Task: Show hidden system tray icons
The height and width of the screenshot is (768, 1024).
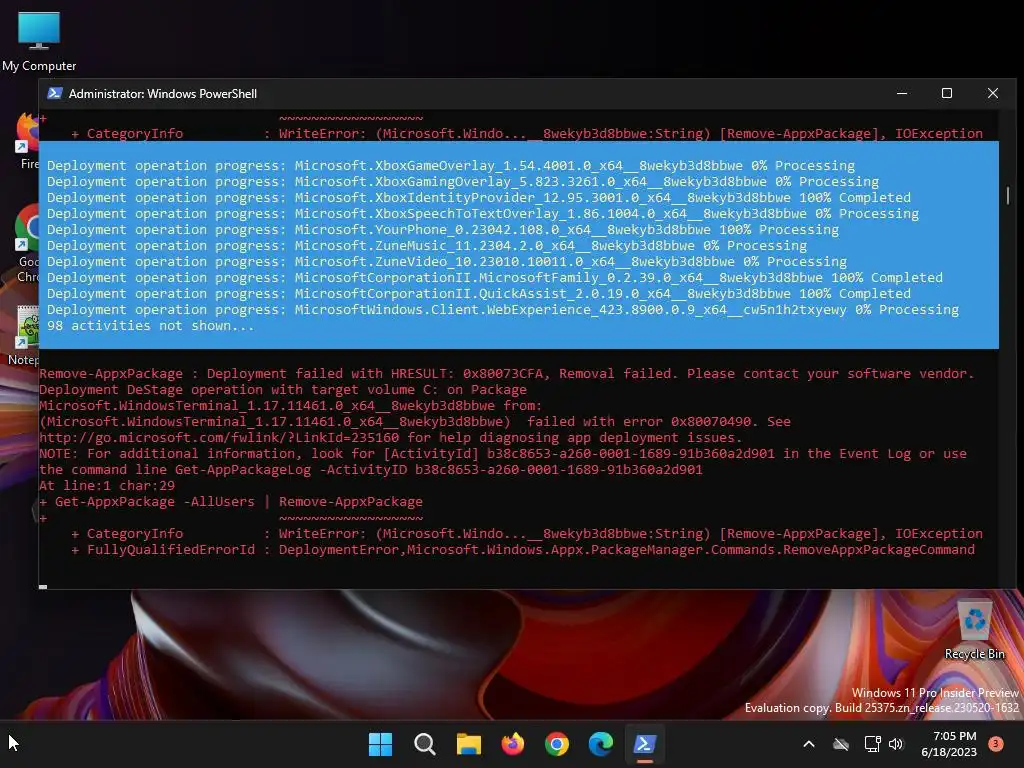Action: tap(808, 744)
